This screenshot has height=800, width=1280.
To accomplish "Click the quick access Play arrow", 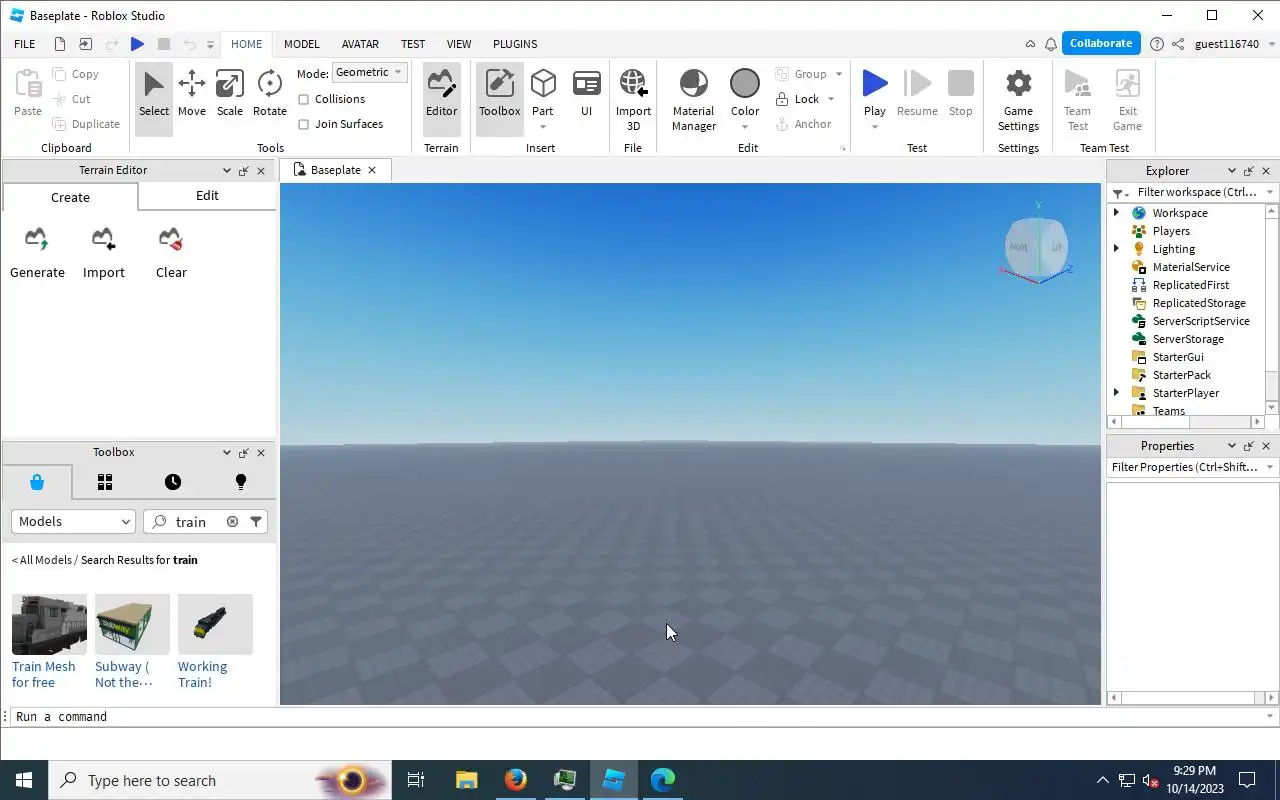I will tap(138, 44).
